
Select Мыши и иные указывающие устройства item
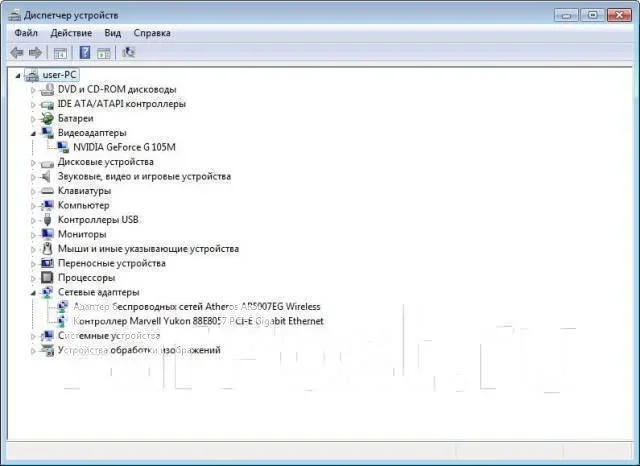148,249
